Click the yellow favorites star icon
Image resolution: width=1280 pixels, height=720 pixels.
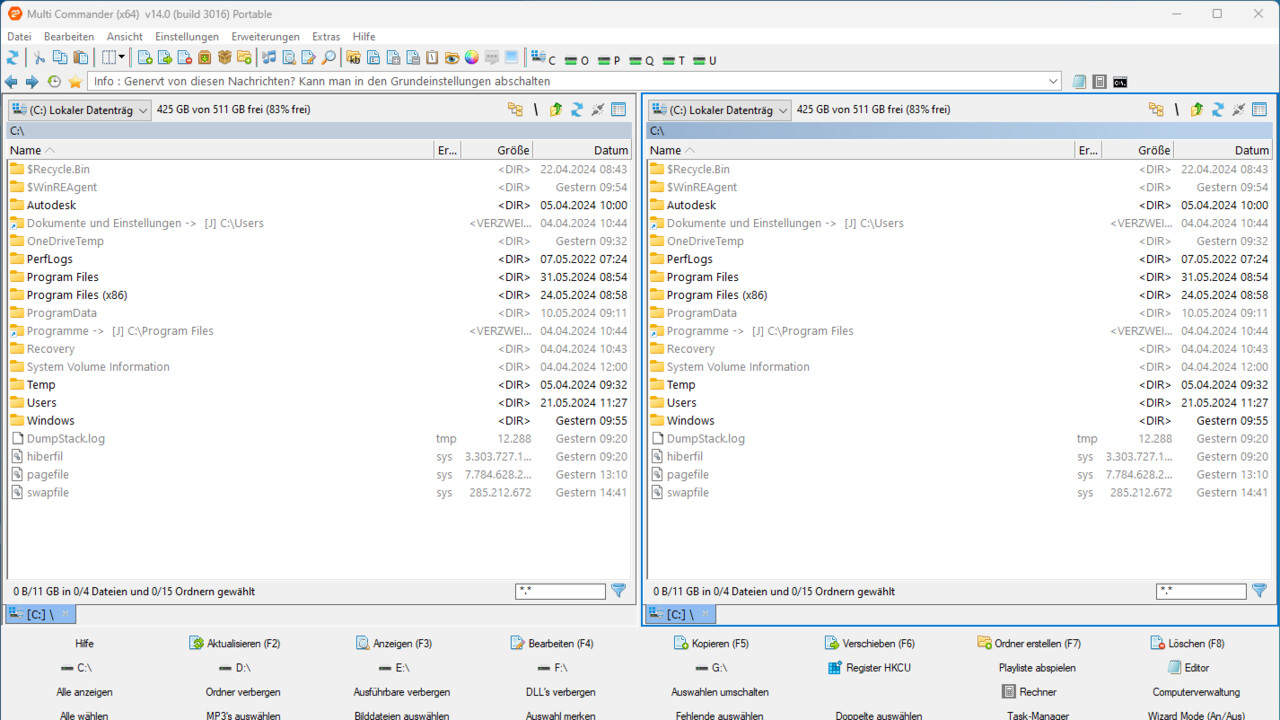tap(75, 82)
